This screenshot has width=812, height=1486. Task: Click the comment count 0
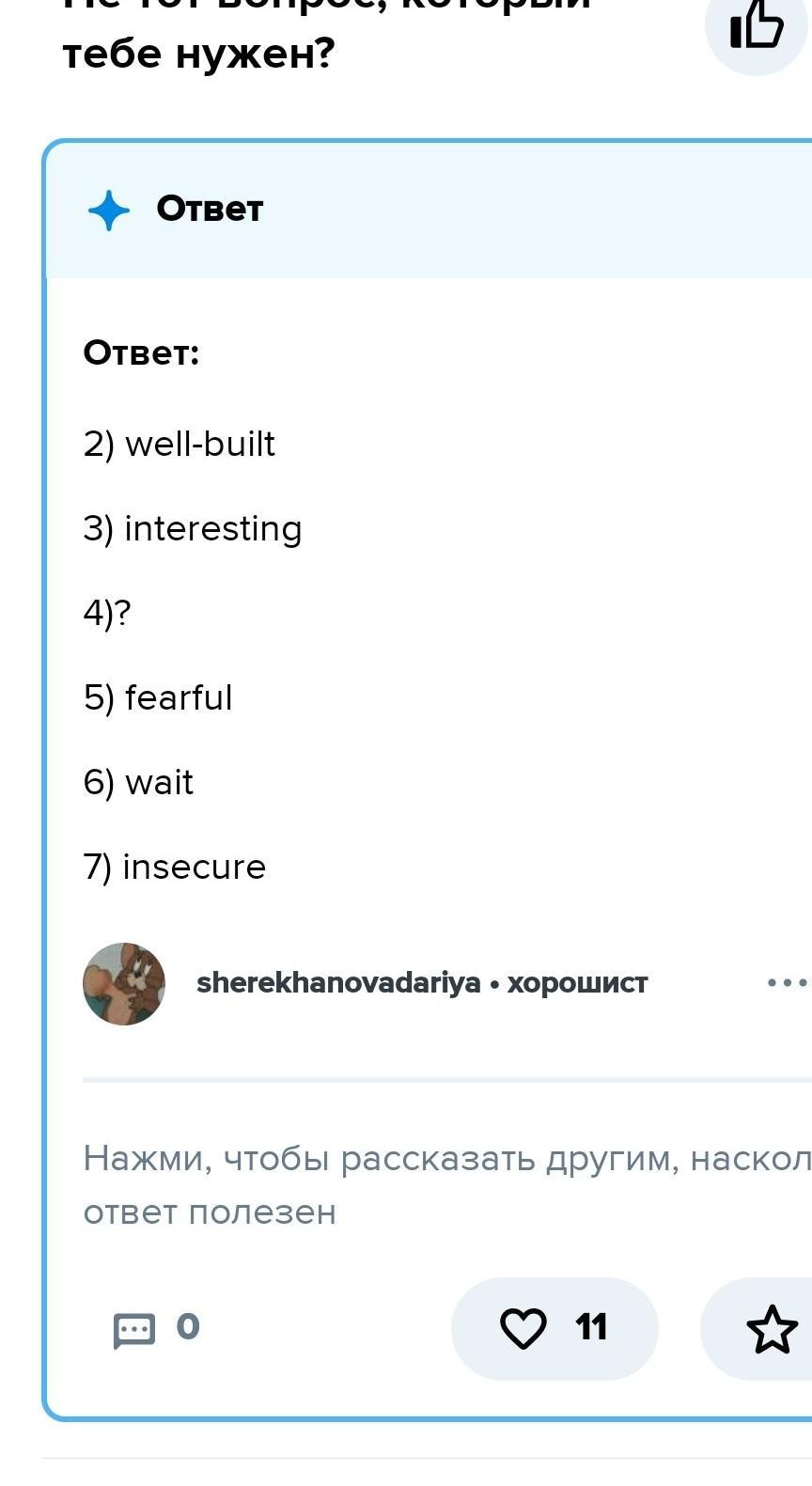[188, 1326]
